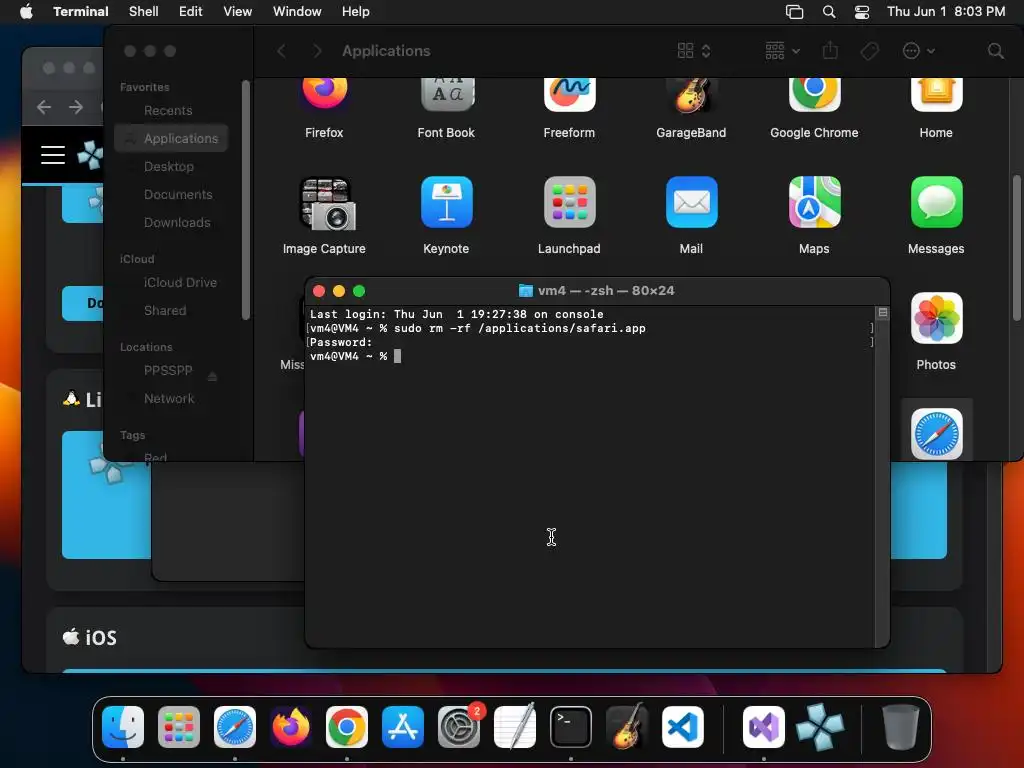Open Google Chrome from the Dock

point(347,726)
